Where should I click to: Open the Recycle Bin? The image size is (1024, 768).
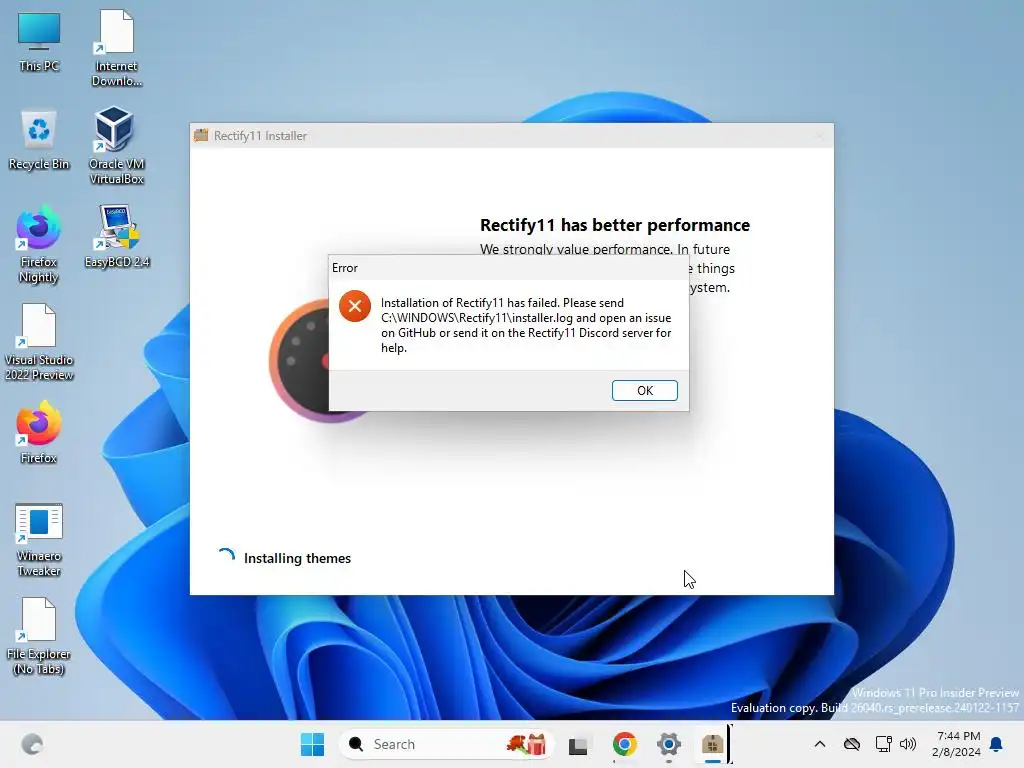(39, 140)
